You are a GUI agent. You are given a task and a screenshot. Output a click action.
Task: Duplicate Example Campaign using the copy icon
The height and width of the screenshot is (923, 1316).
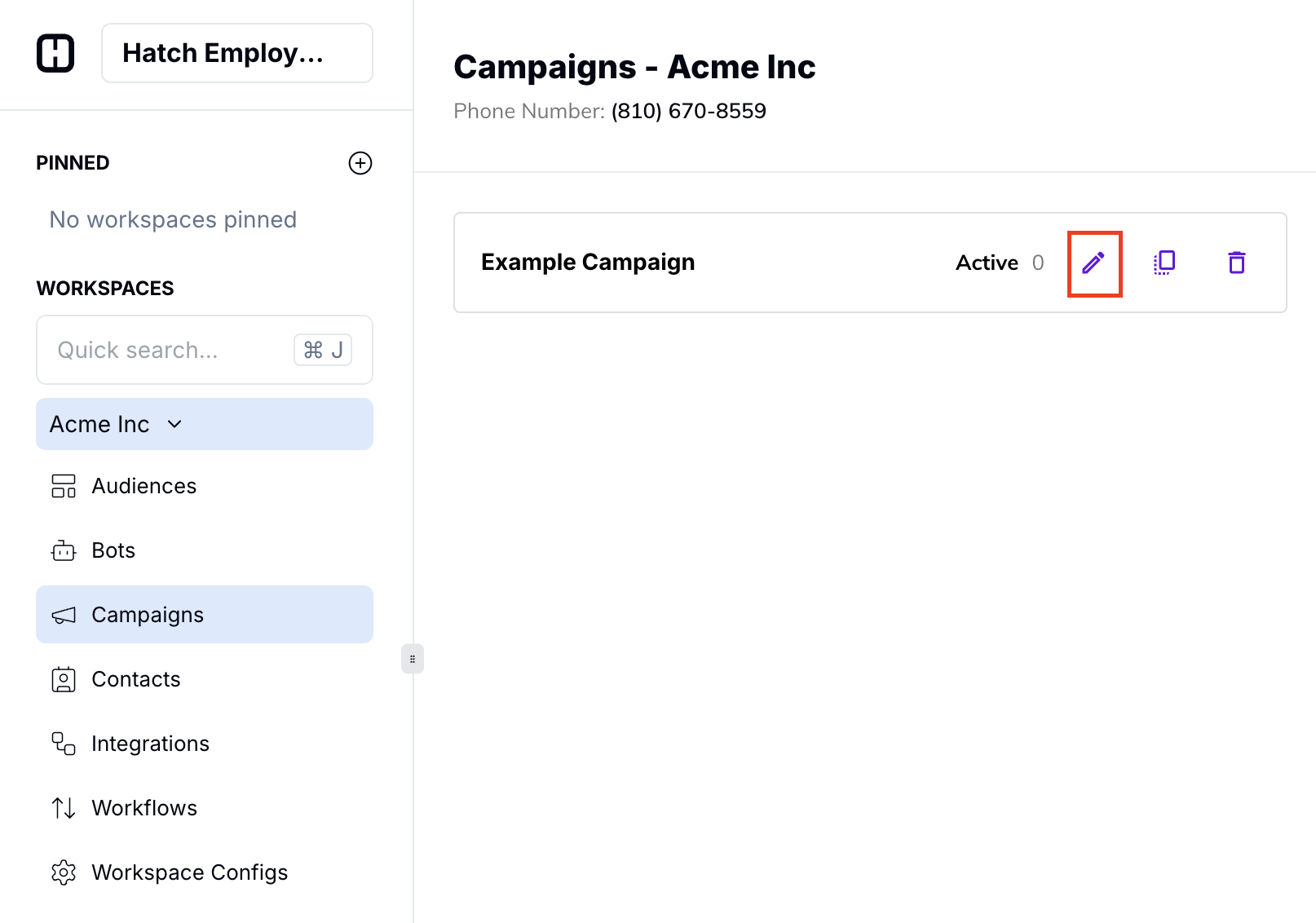click(1164, 263)
